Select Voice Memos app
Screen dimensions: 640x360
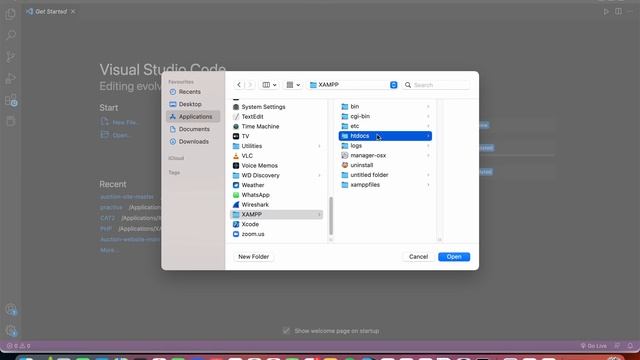[277, 166]
